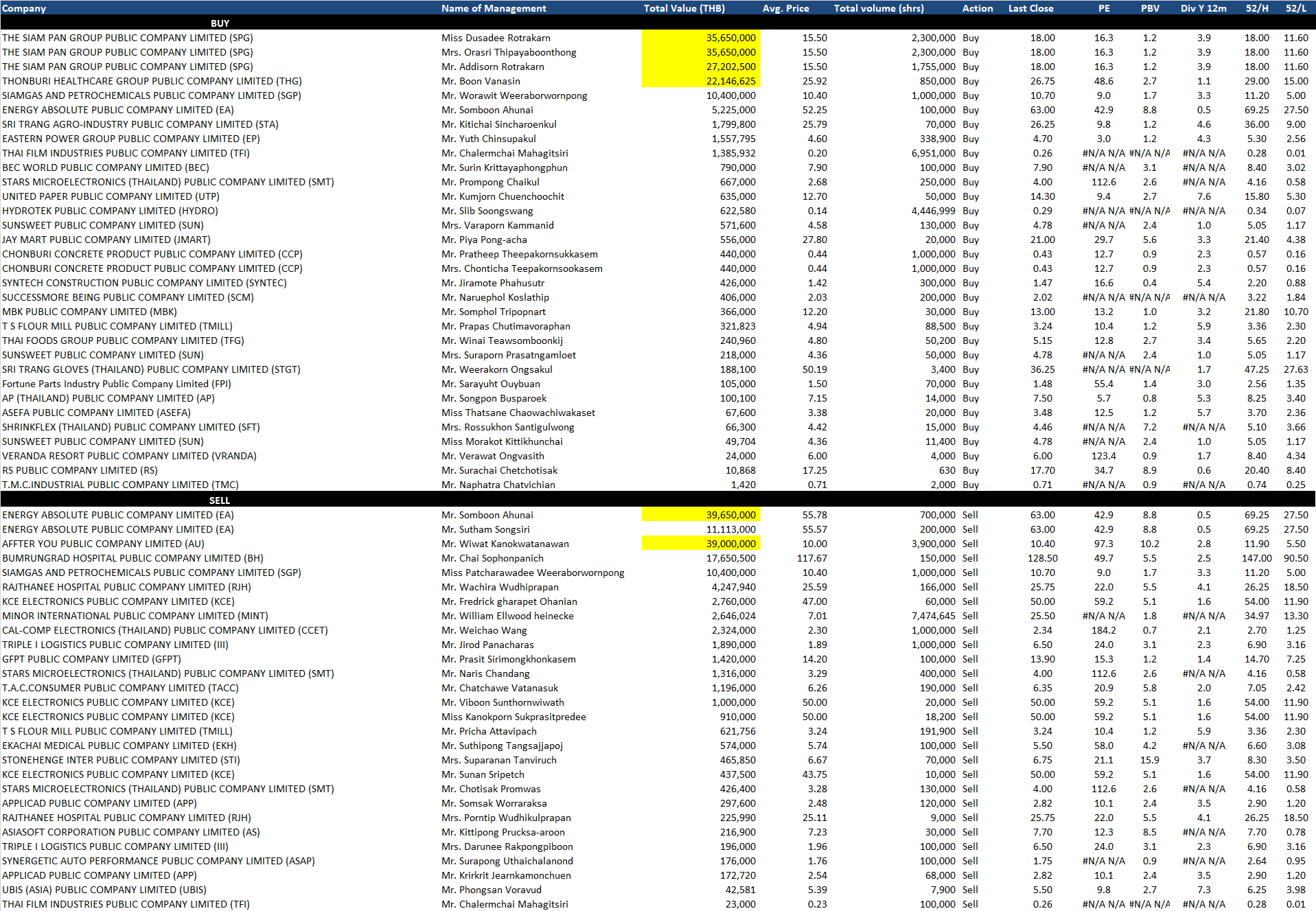The width and height of the screenshot is (1316, 911).
Task: Select the yellow-highlighted 39,650,000 cell
Action: (x=730, y=515)
